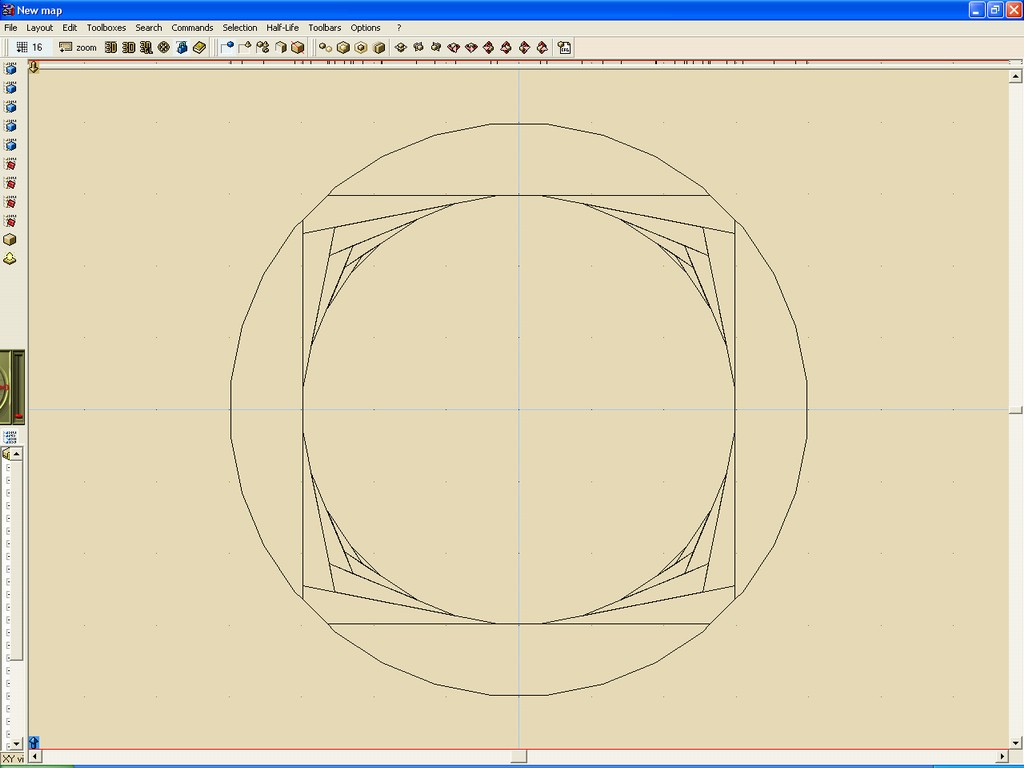This screenshot has height=768, width=1024.
Task: Click the topmost blue cube icon in left sidebar
Action: [x=10, y=70]
